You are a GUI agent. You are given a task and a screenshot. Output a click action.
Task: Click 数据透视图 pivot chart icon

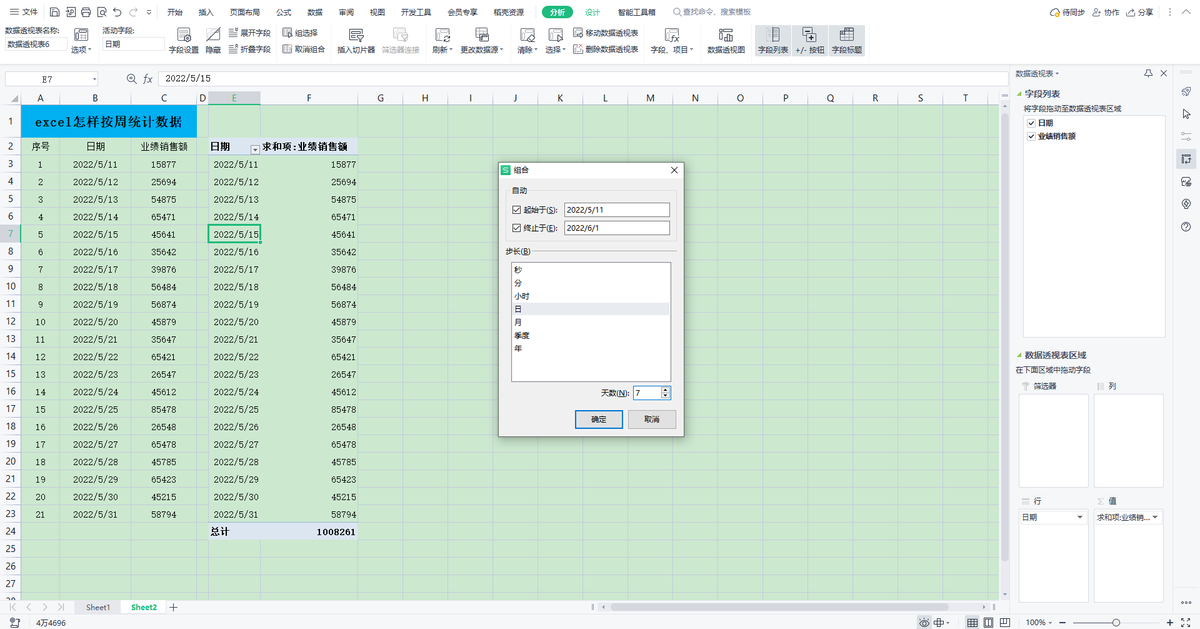(x=726, y=40)
